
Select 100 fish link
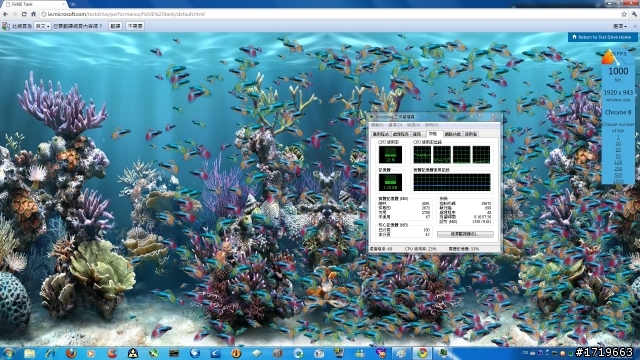click(618, 162)
